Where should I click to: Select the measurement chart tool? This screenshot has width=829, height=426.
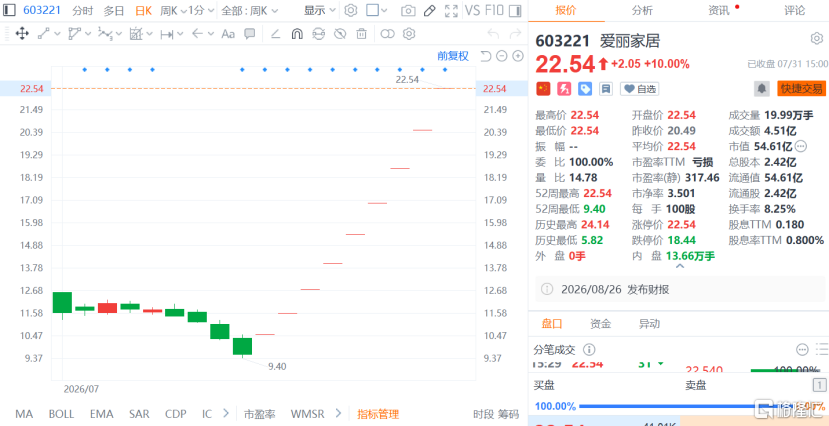pyautogui.click(x=135, y=34)
